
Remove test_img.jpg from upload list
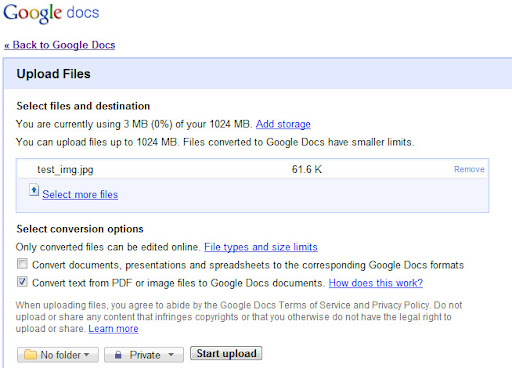[x=469, y=169]
